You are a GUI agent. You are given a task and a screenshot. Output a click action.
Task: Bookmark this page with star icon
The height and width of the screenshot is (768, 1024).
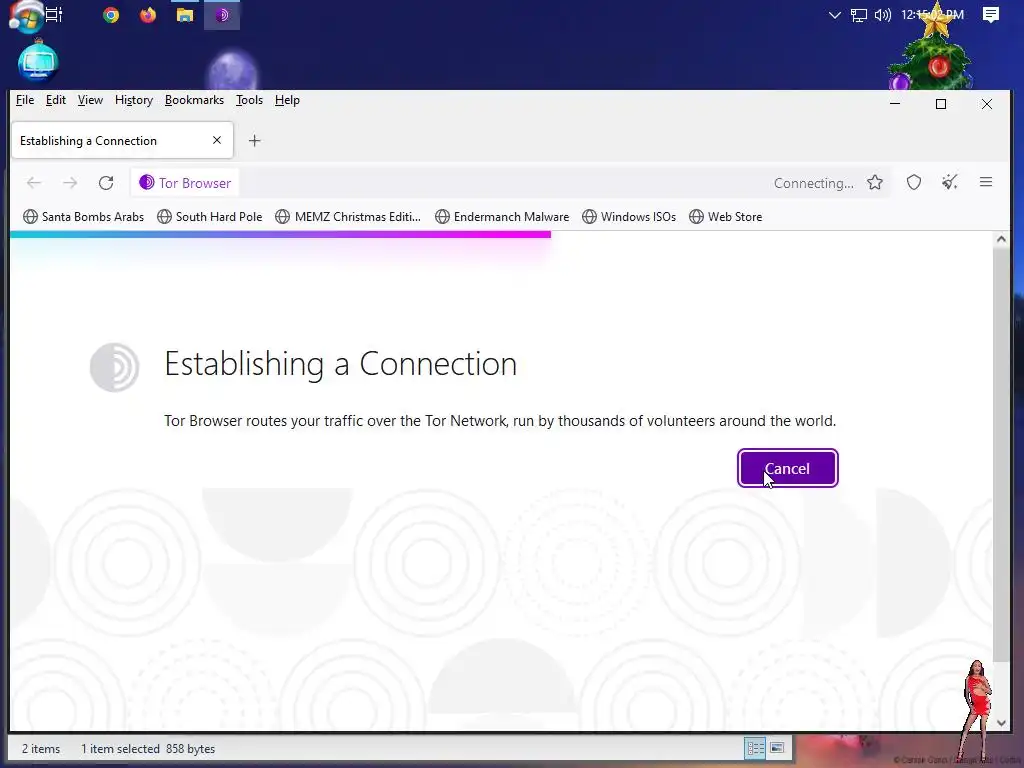(x=875, y=183)
